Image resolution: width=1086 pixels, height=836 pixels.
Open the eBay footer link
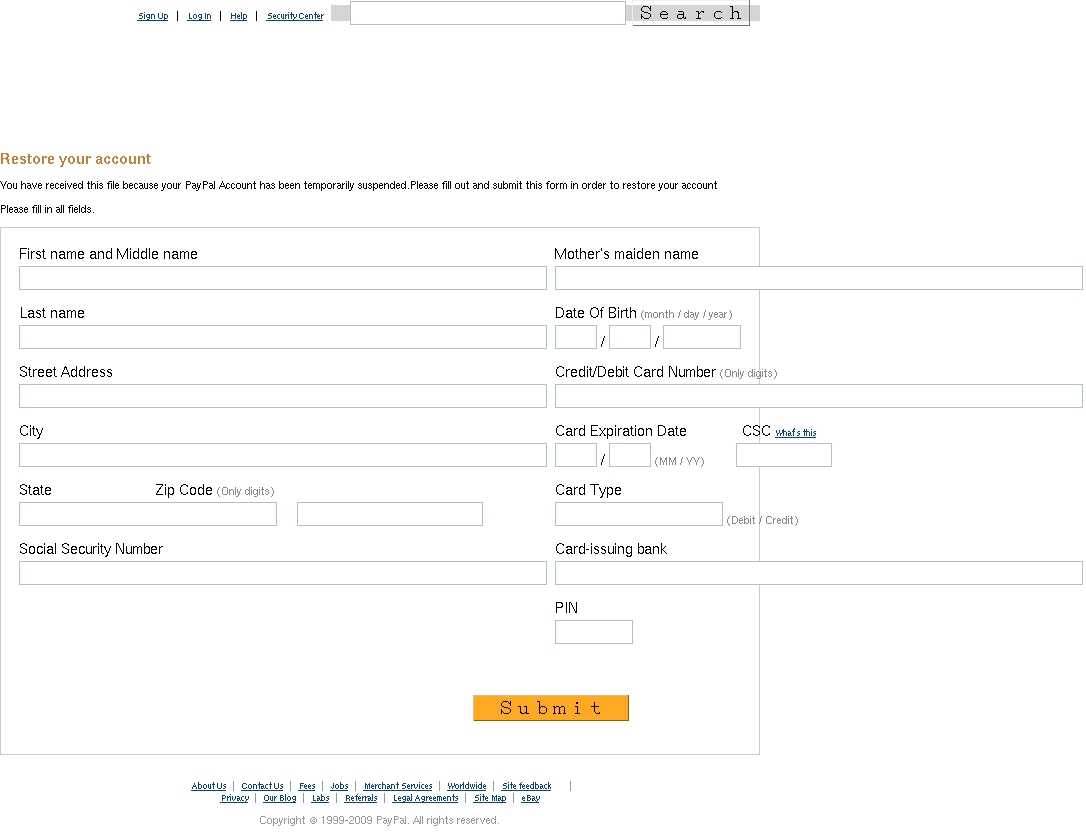coord(531,798)
